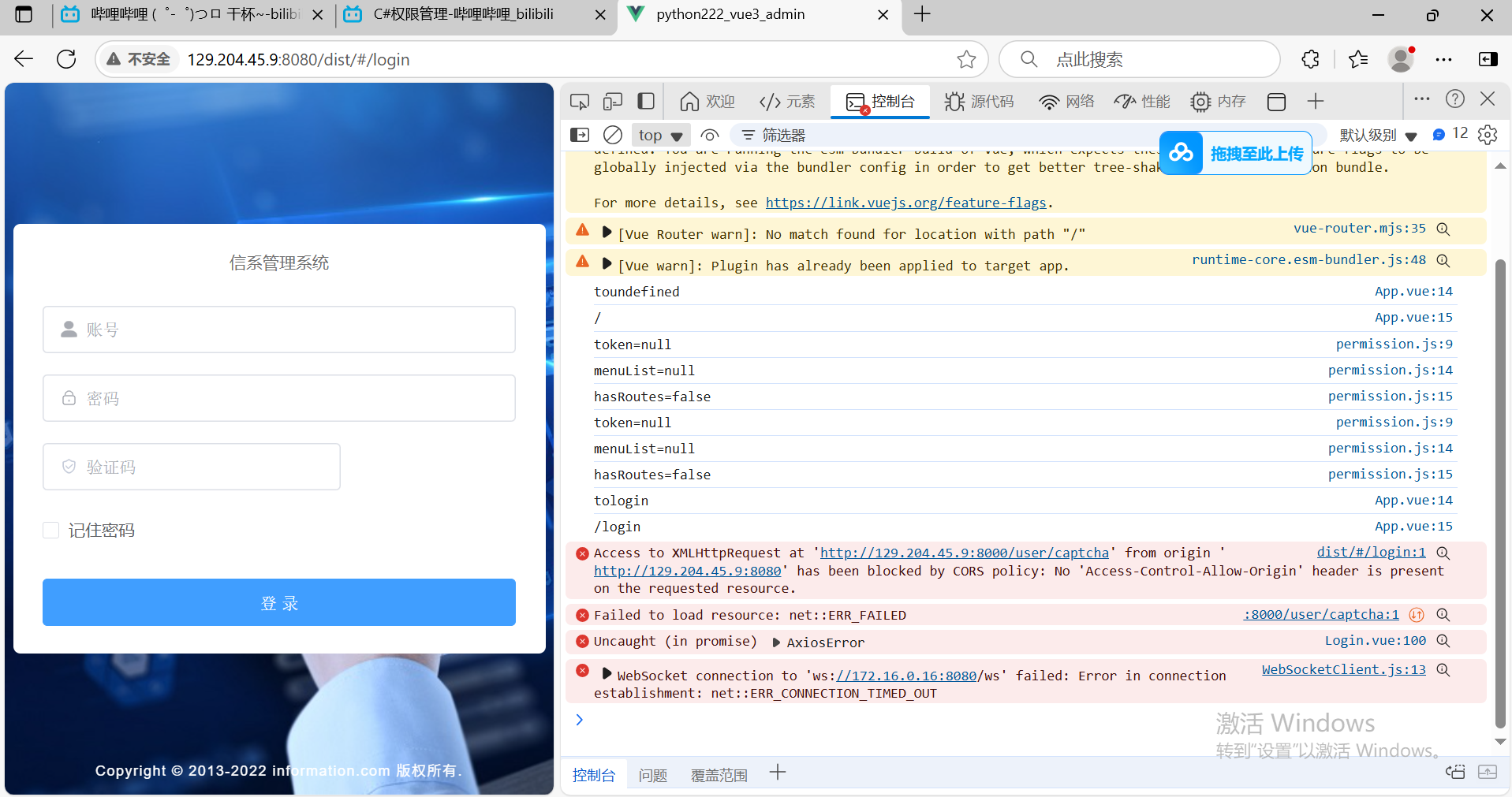
Task: Select the inspect element tool in DevTools
Action: (x=579, y=101)
